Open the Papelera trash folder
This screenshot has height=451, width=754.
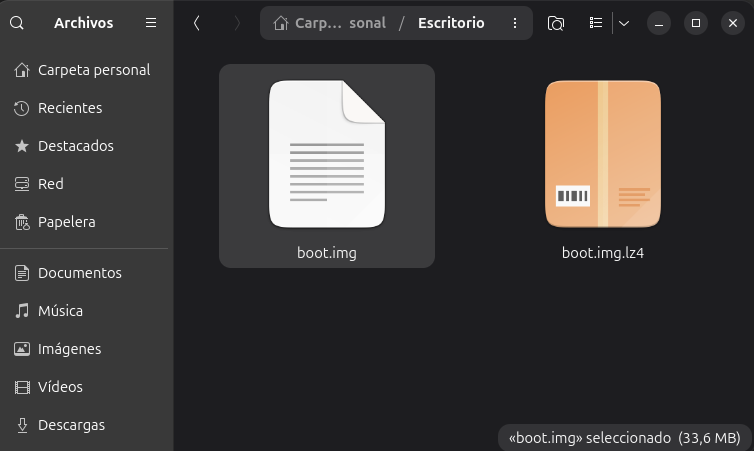click(x=66, y=222)
